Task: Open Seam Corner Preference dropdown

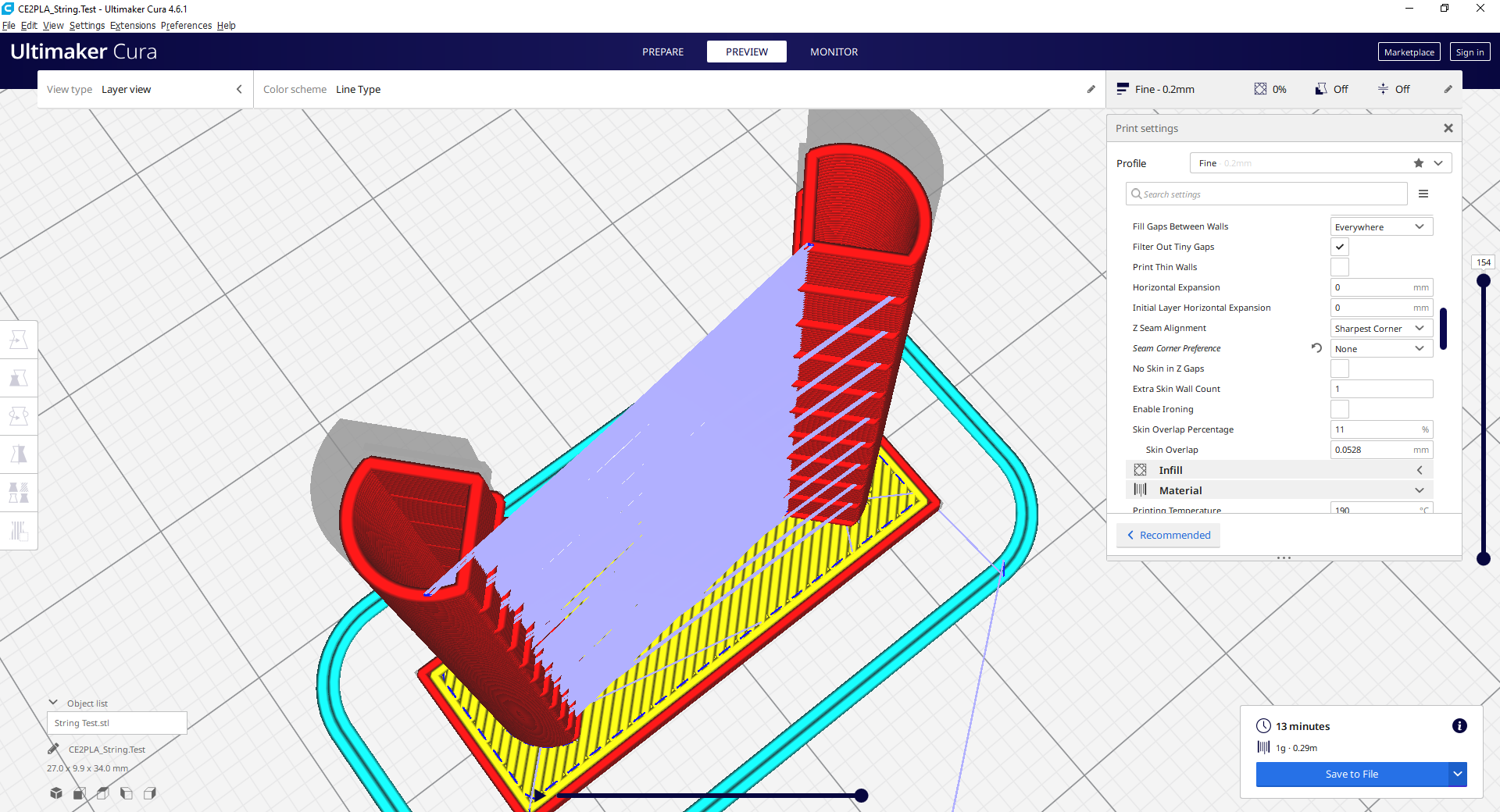Action: click(1381, 348)
